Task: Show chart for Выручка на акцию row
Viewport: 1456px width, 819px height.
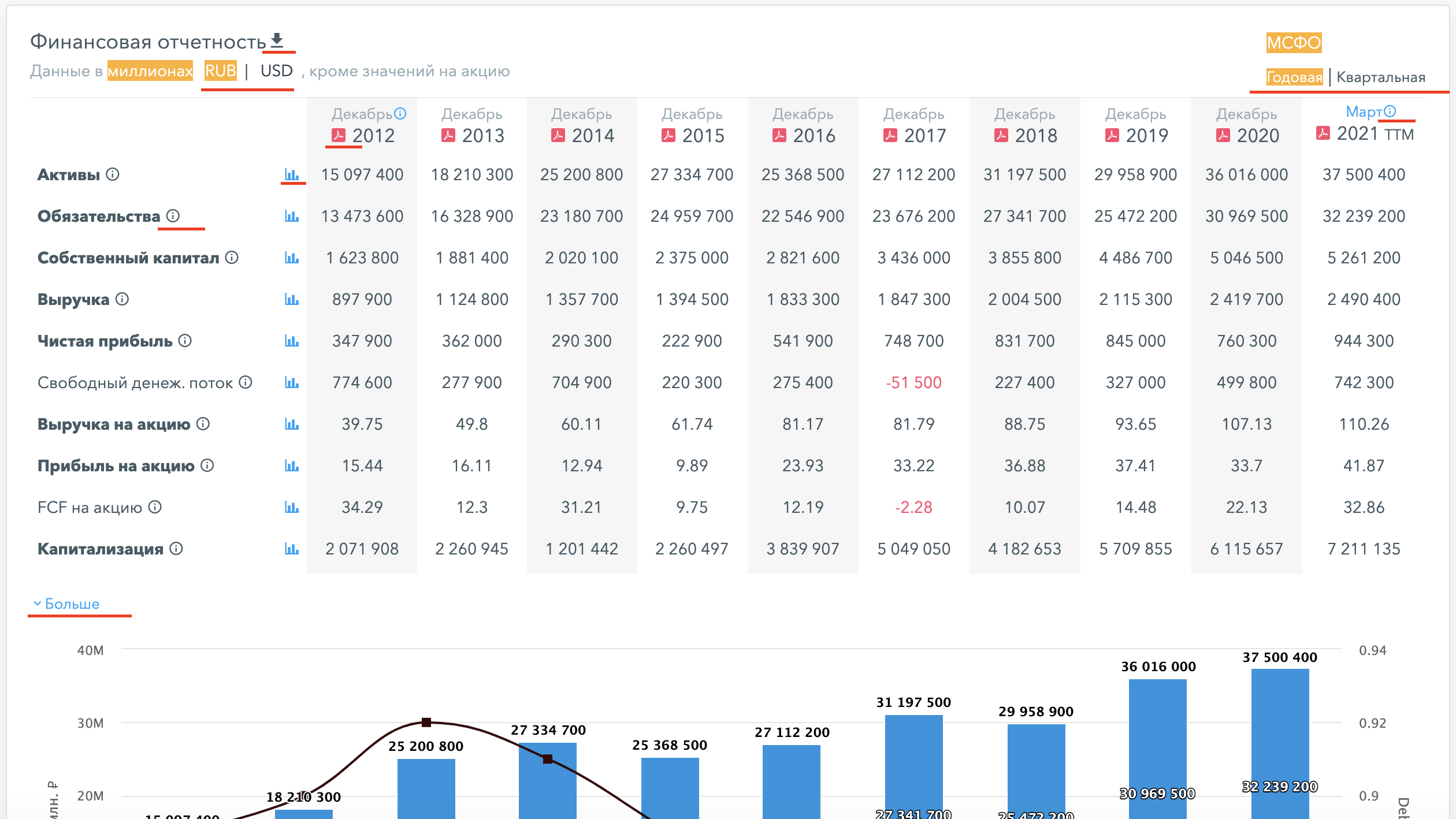Action: [292, 424]
